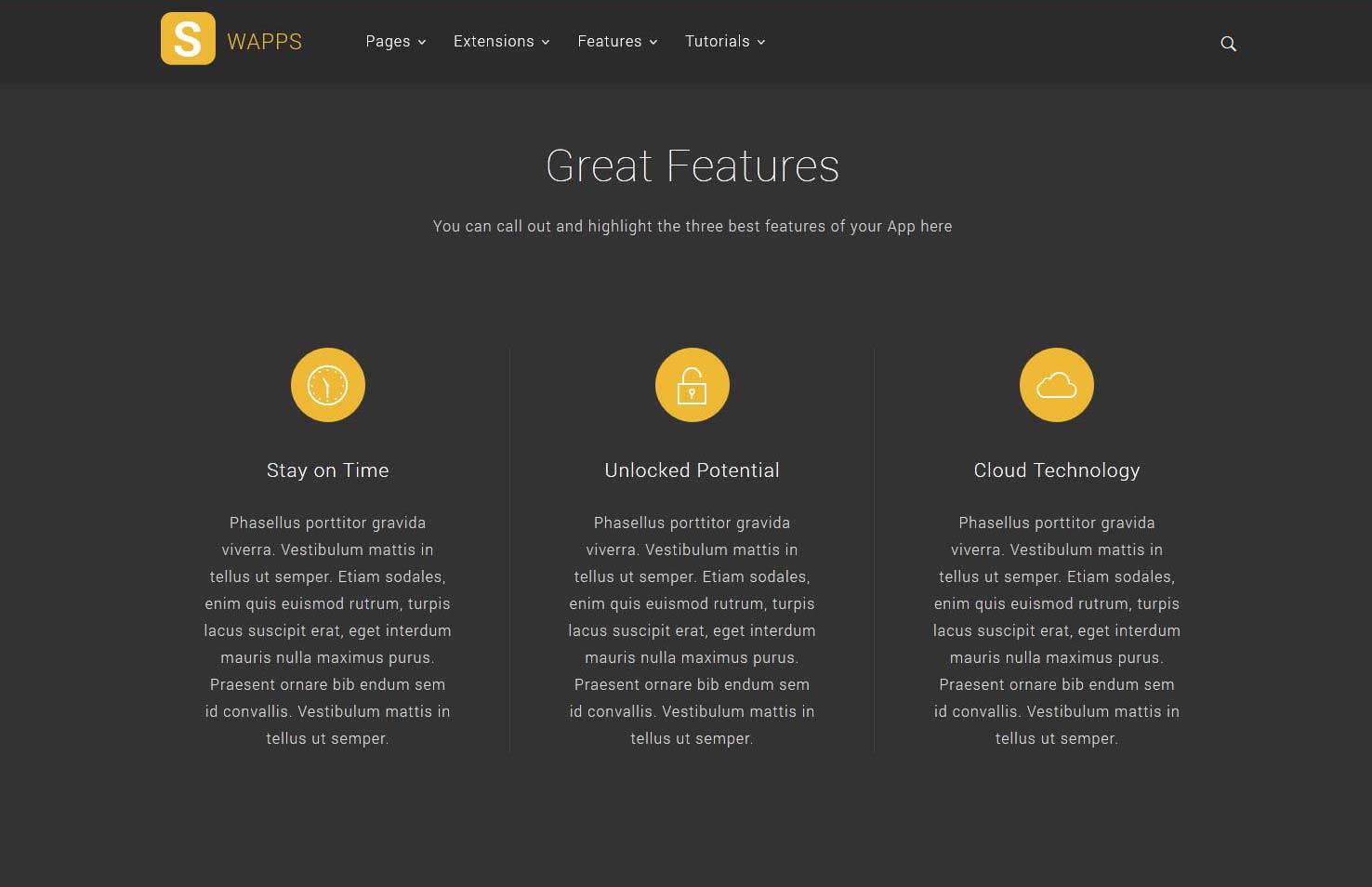Click the paragraph under Stay on Time
Viewport: 1372px width, 887px height.
(x=328, y=630)
